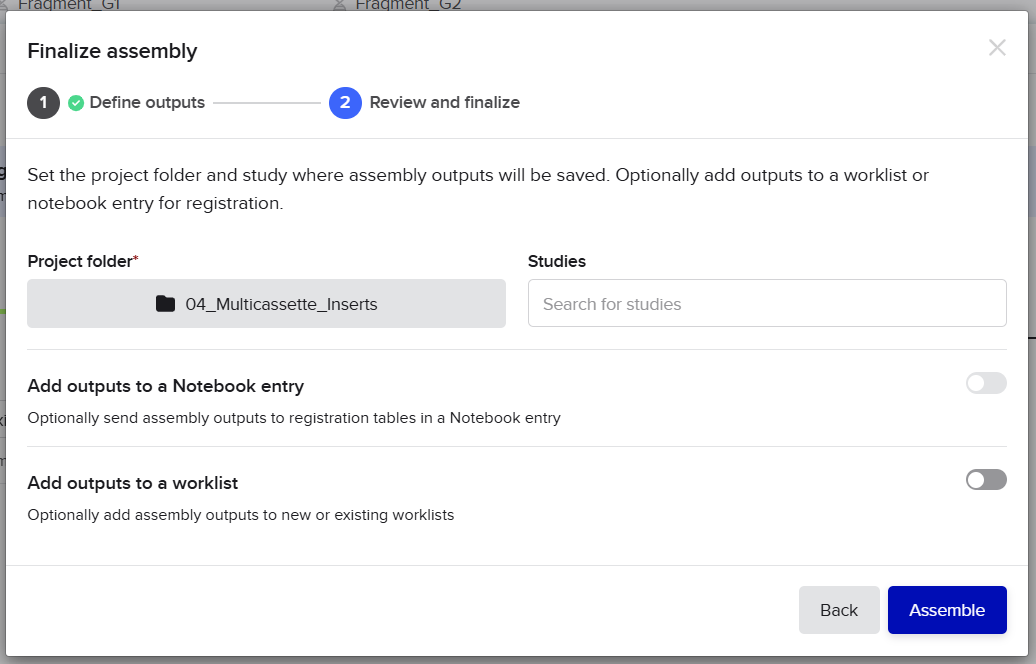Enable Add outputs to a worklist toggle
Viewport: 1036px width, 664px height.
click(x=986, y=480)
